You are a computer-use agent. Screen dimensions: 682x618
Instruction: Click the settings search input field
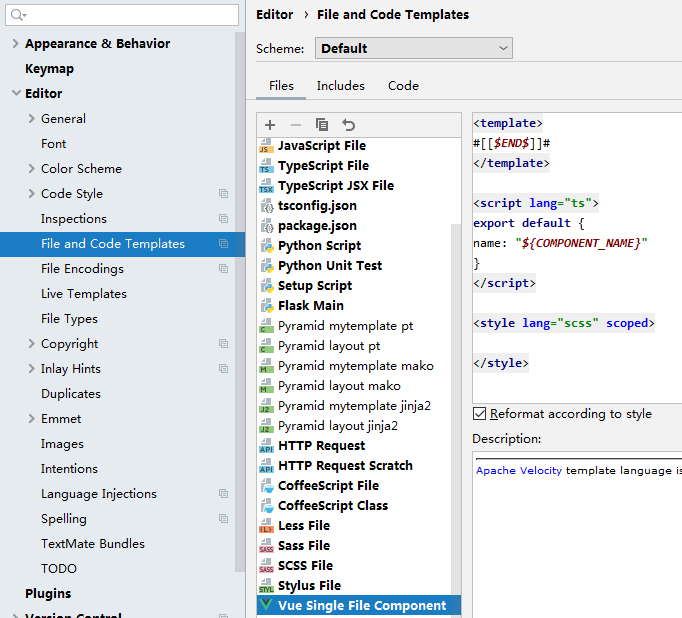(x=122, y=15)
